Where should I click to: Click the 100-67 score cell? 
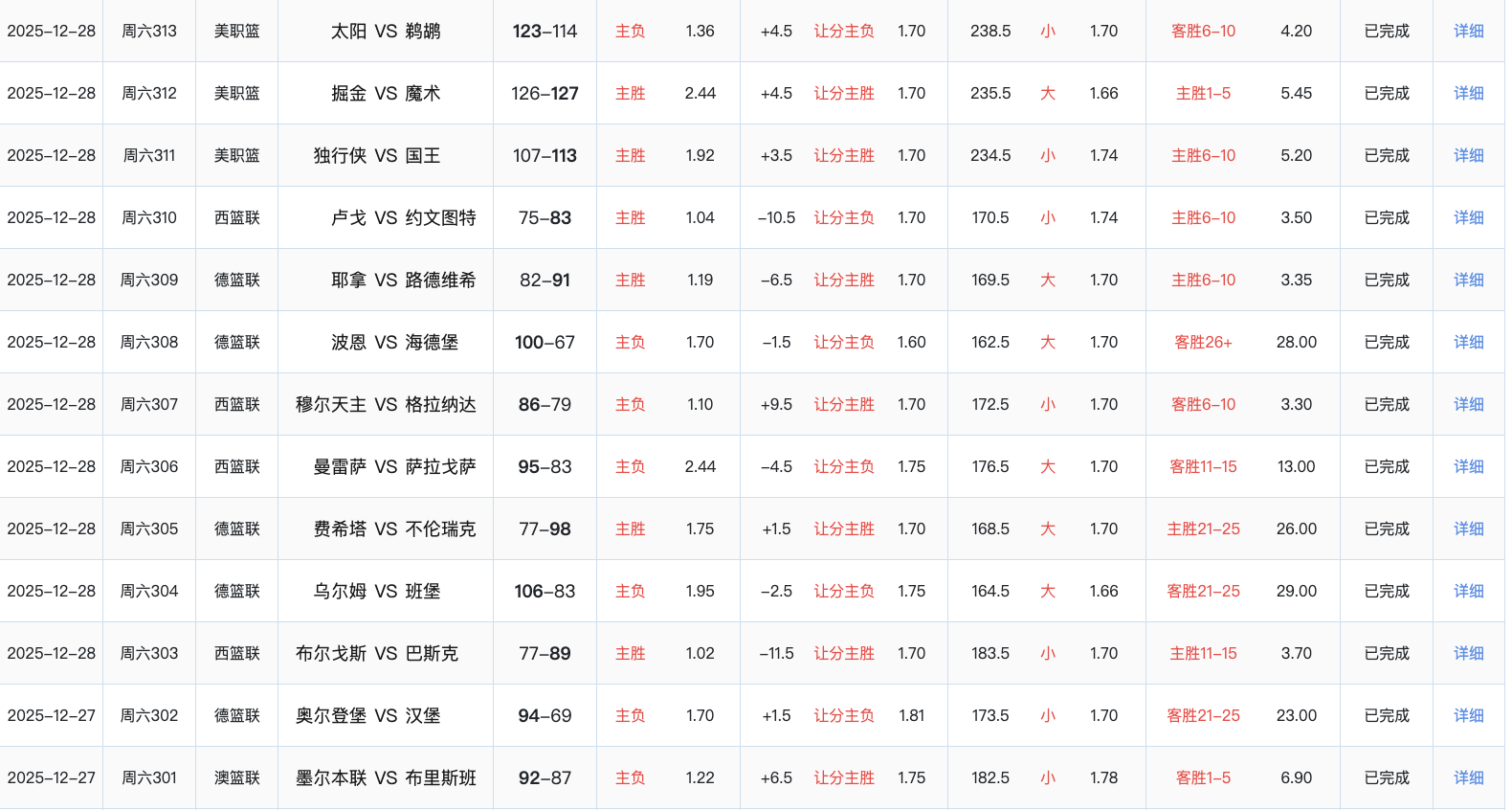pyautogui.click(x=545, y=342)
